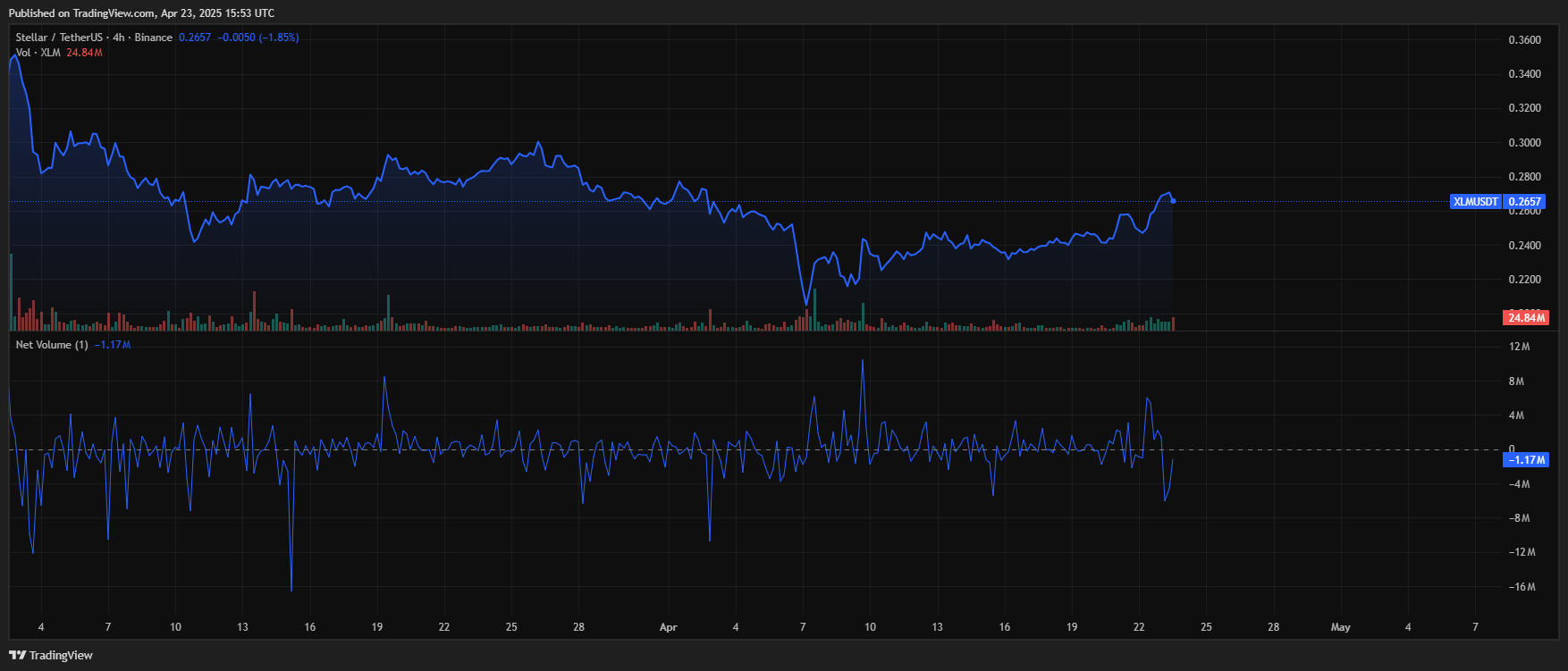Click the -4M Net Volume axis label
The width and height of the screenshot is (1568, 671).
tap(1520, 484)
